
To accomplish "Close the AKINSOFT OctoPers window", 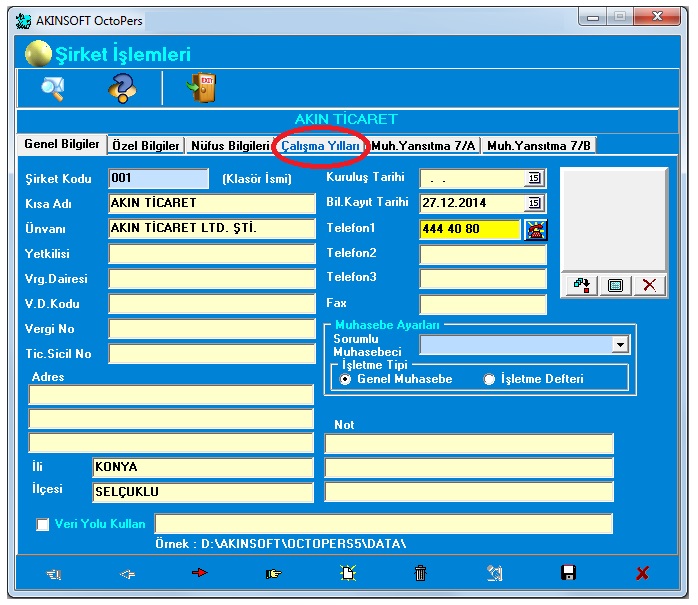I will (657, 17).
